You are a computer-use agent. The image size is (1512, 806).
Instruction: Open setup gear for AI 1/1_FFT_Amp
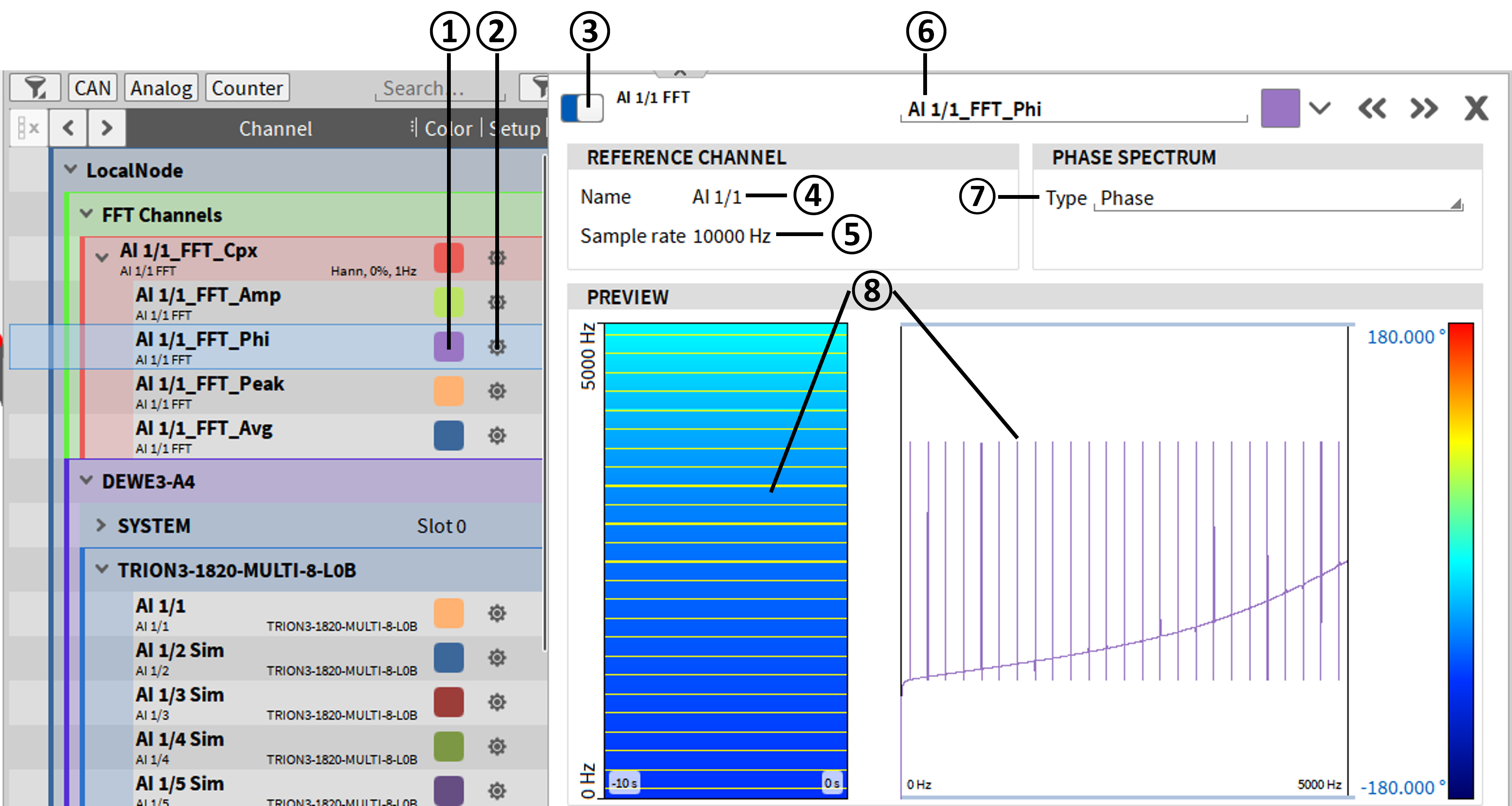(x=496, y=302)
